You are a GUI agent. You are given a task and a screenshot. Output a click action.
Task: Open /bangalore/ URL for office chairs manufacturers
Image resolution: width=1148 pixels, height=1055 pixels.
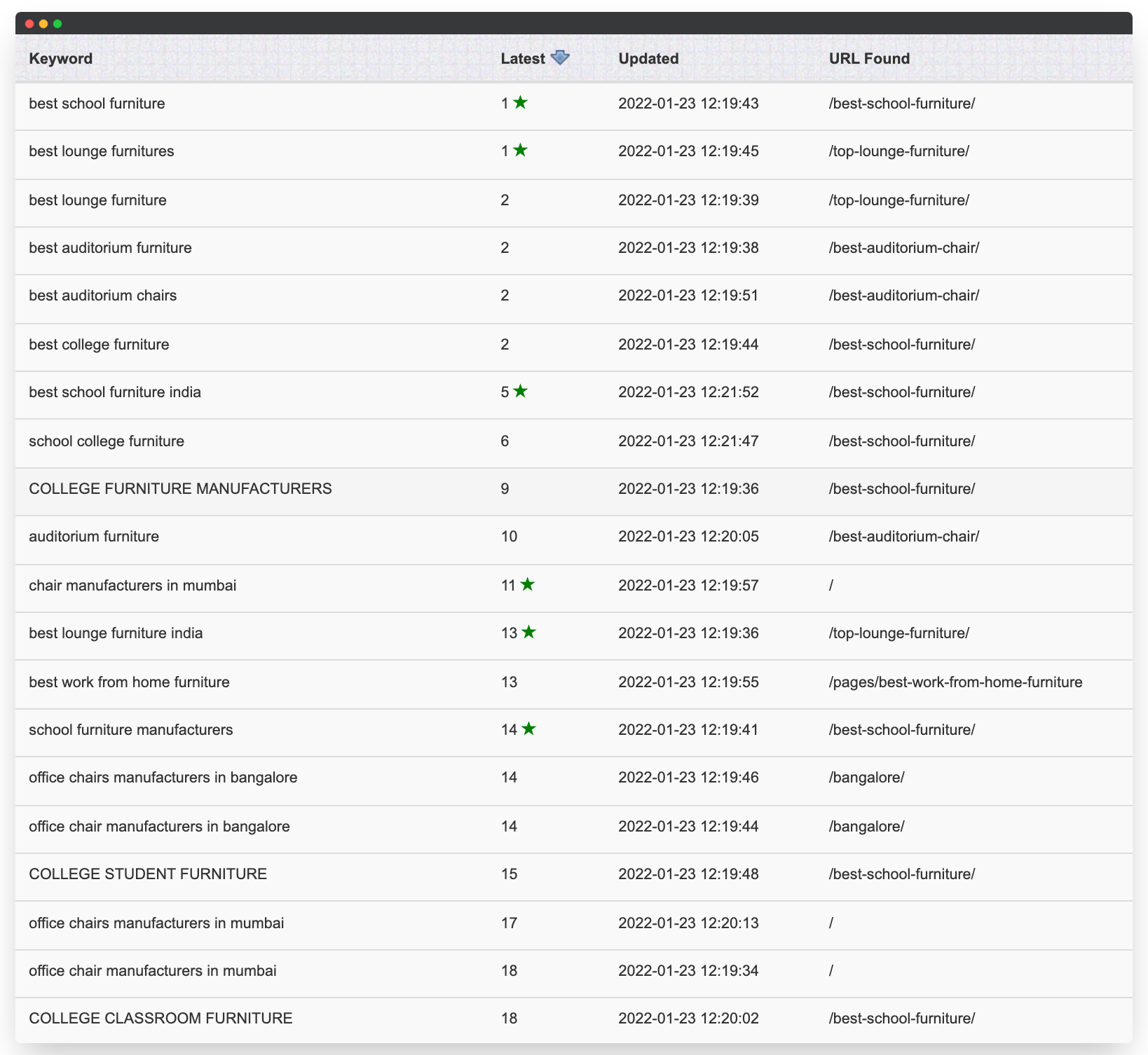pyautogui.click(x=866, y=778)
